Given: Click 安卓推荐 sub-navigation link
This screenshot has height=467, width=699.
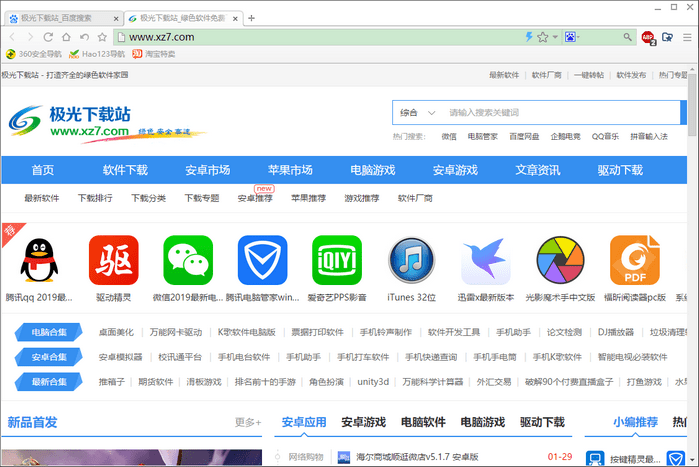Looking at the screenshot, I should point(255,198).
